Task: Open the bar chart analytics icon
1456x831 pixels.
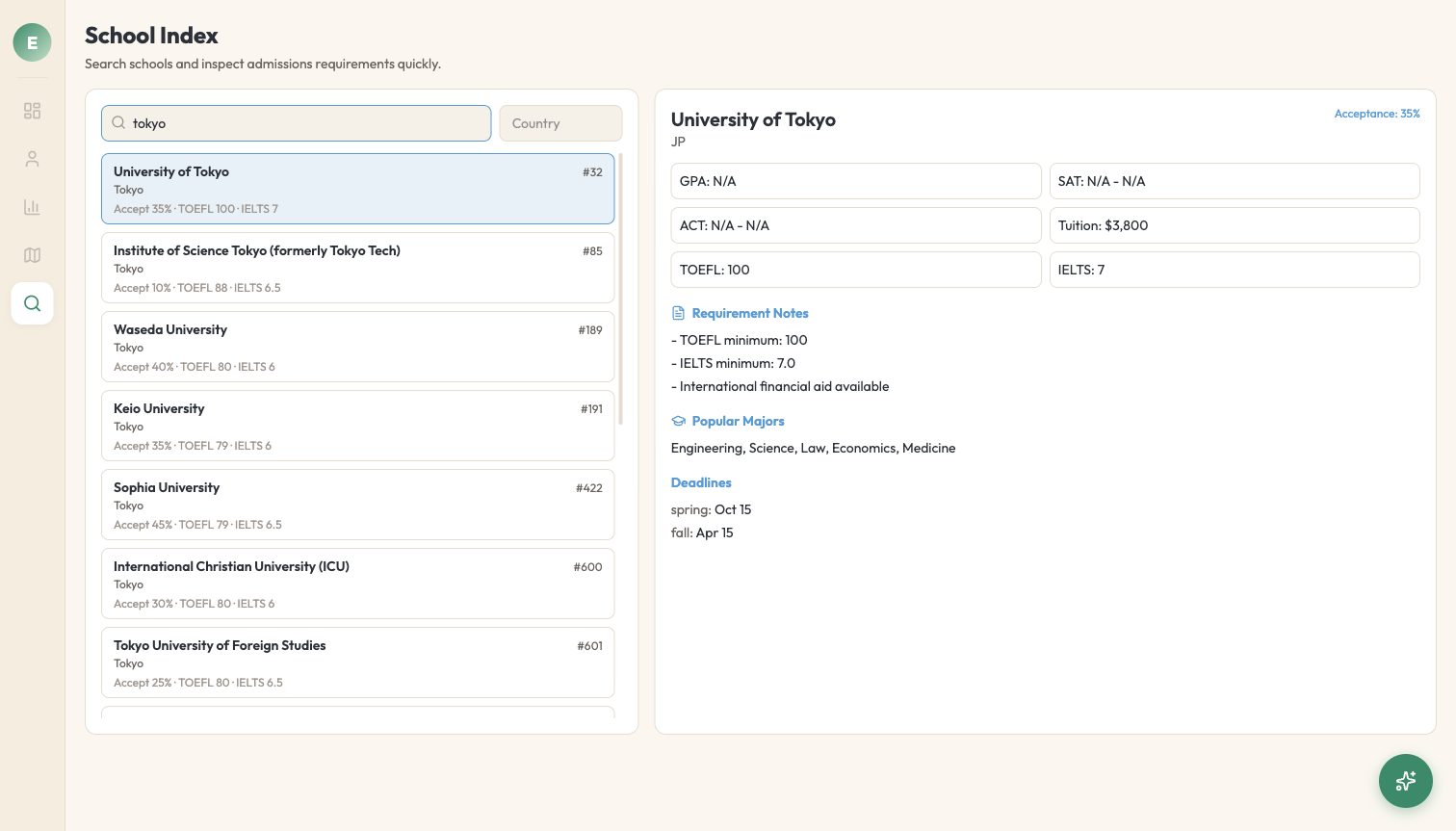Action: coord(32,207)
